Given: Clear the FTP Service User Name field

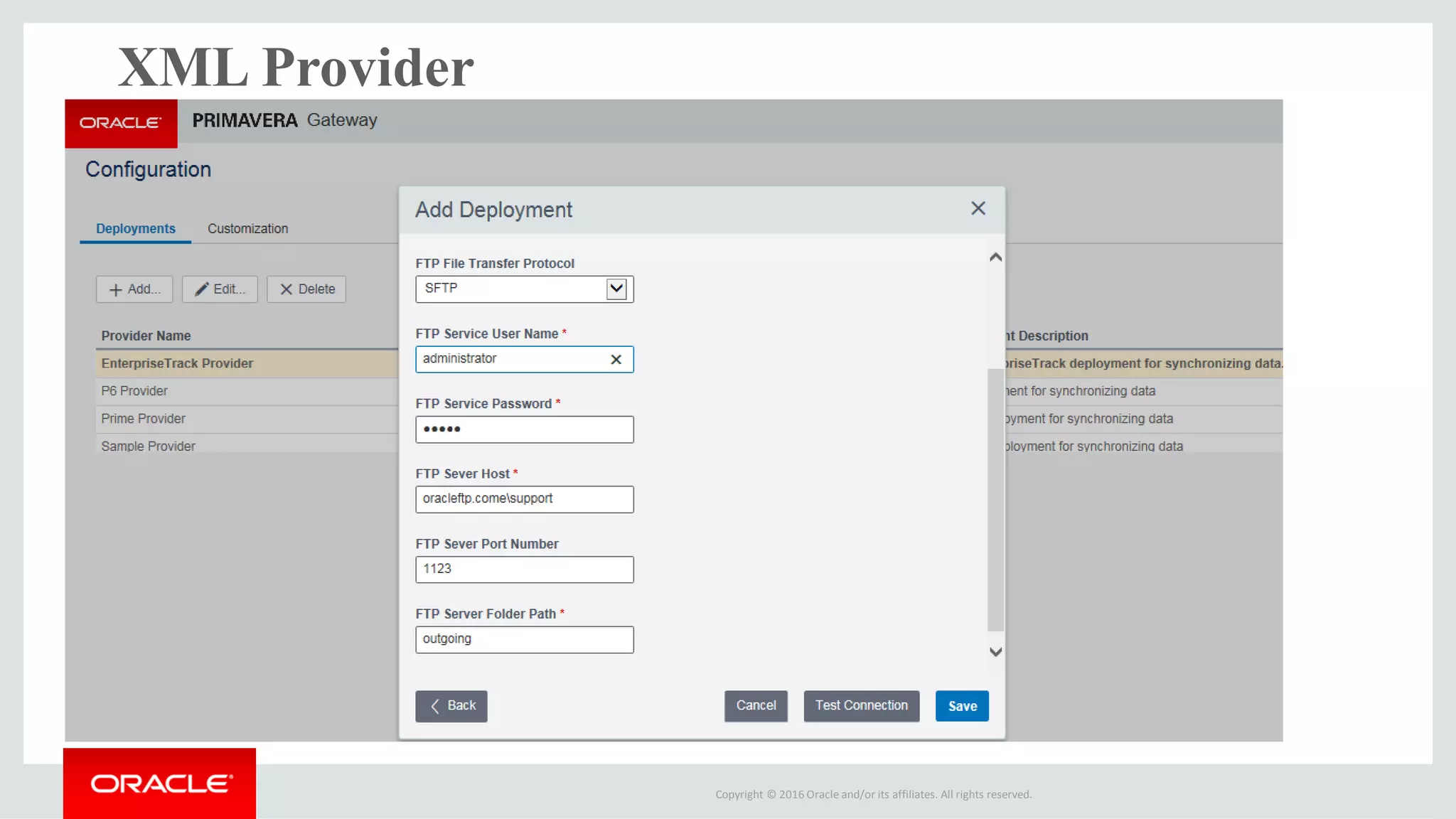Looking at the screenshot, I should click(x=616, y=360).
